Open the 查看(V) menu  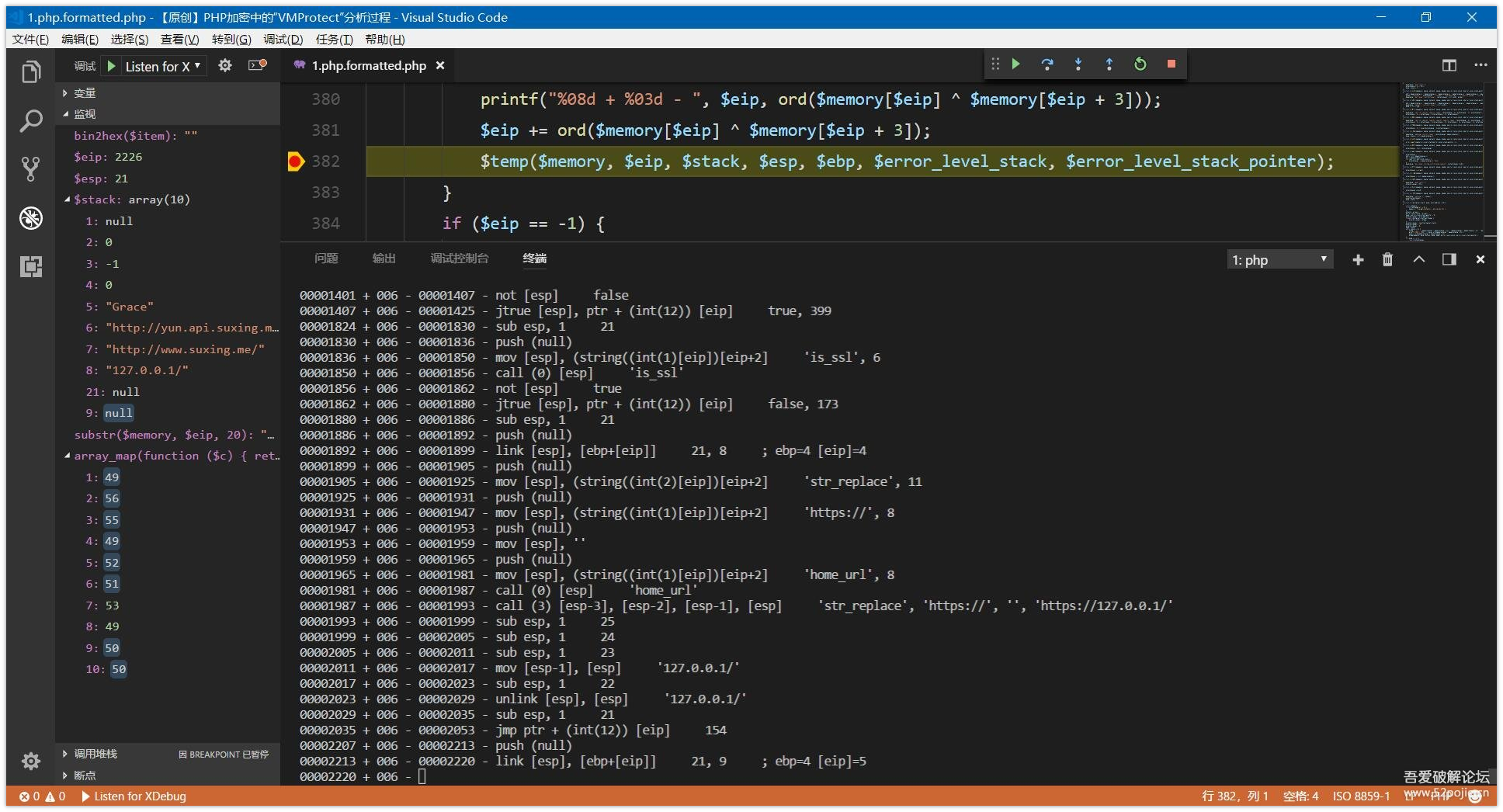[179, 39]
